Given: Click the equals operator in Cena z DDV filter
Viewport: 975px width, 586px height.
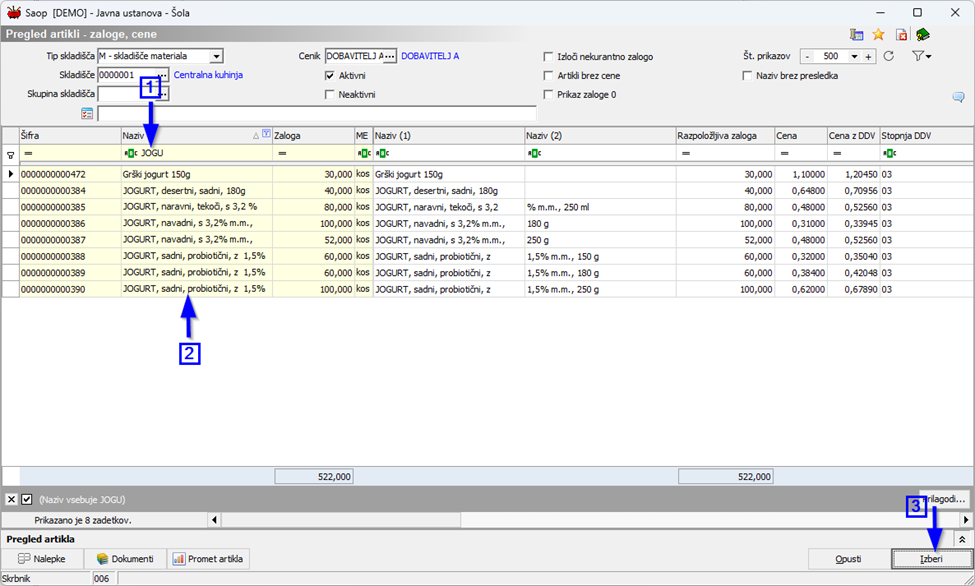Looking at the screenshot, I should coord(837,153).
